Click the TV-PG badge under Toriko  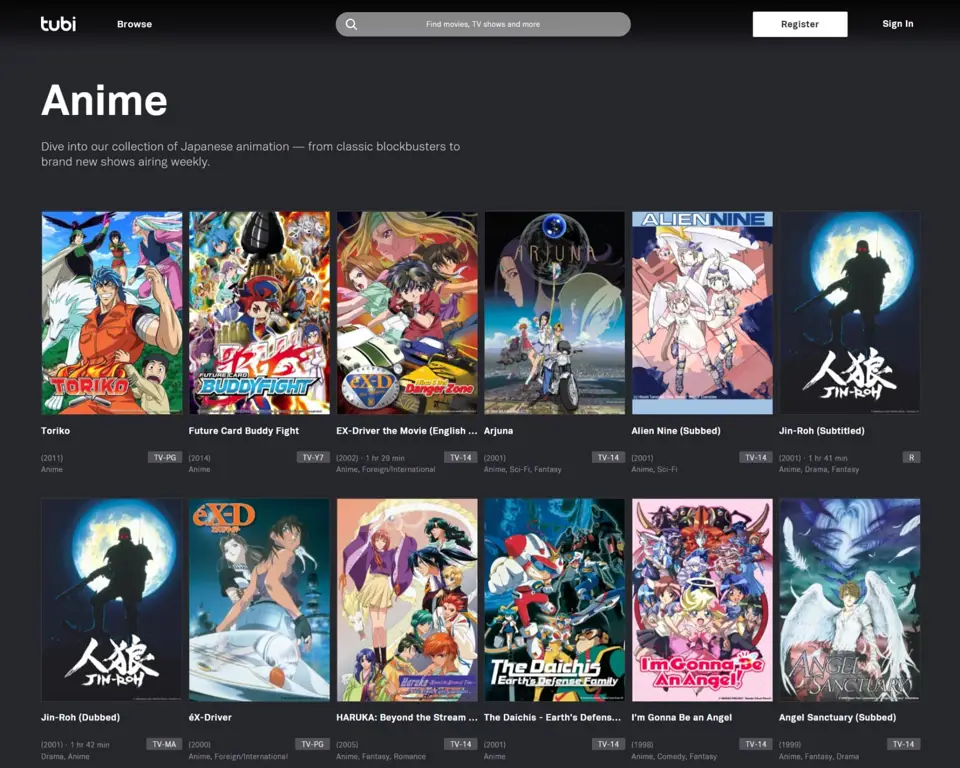(165, 457)
